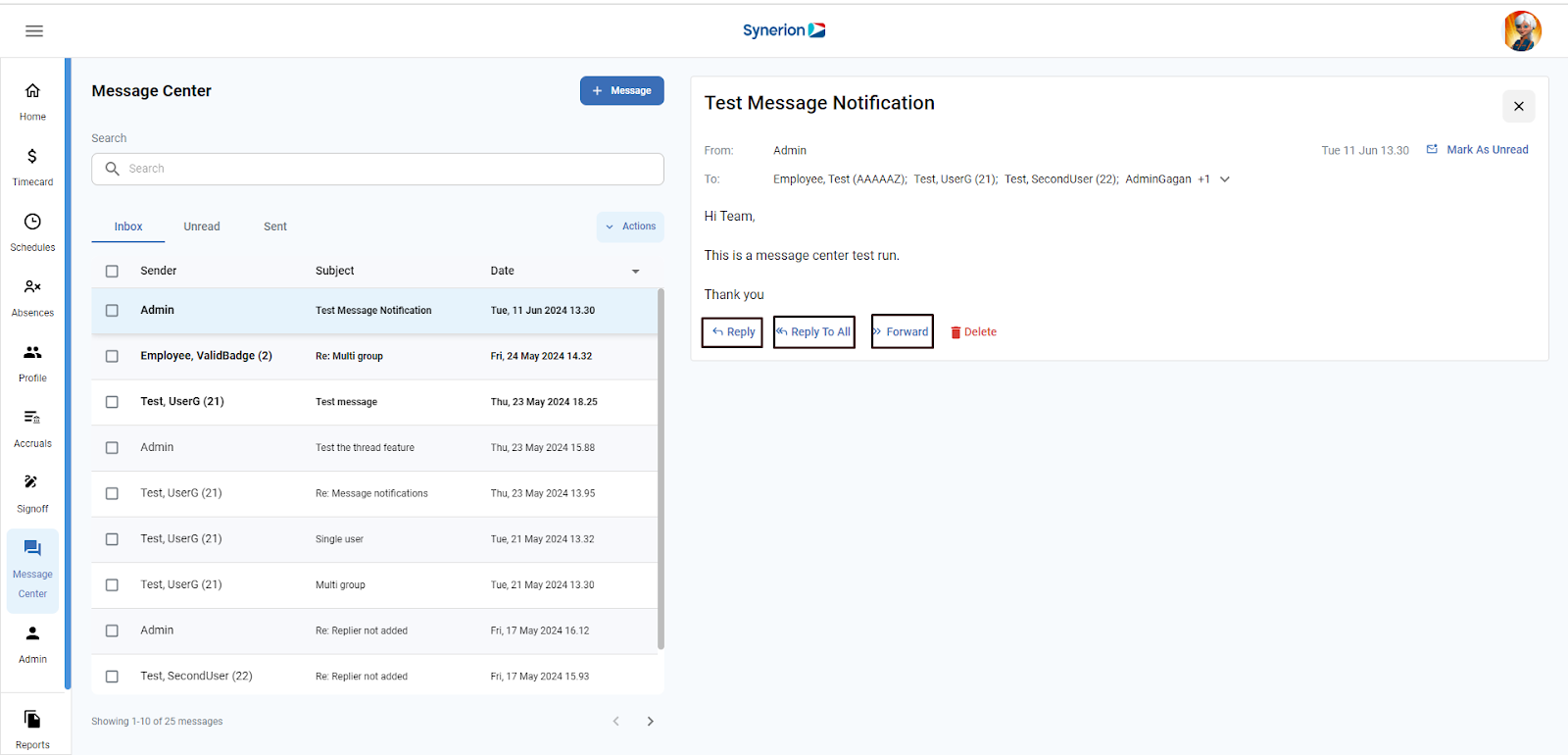
Task: Expand the recipients list chevron
Action: 1224,179
